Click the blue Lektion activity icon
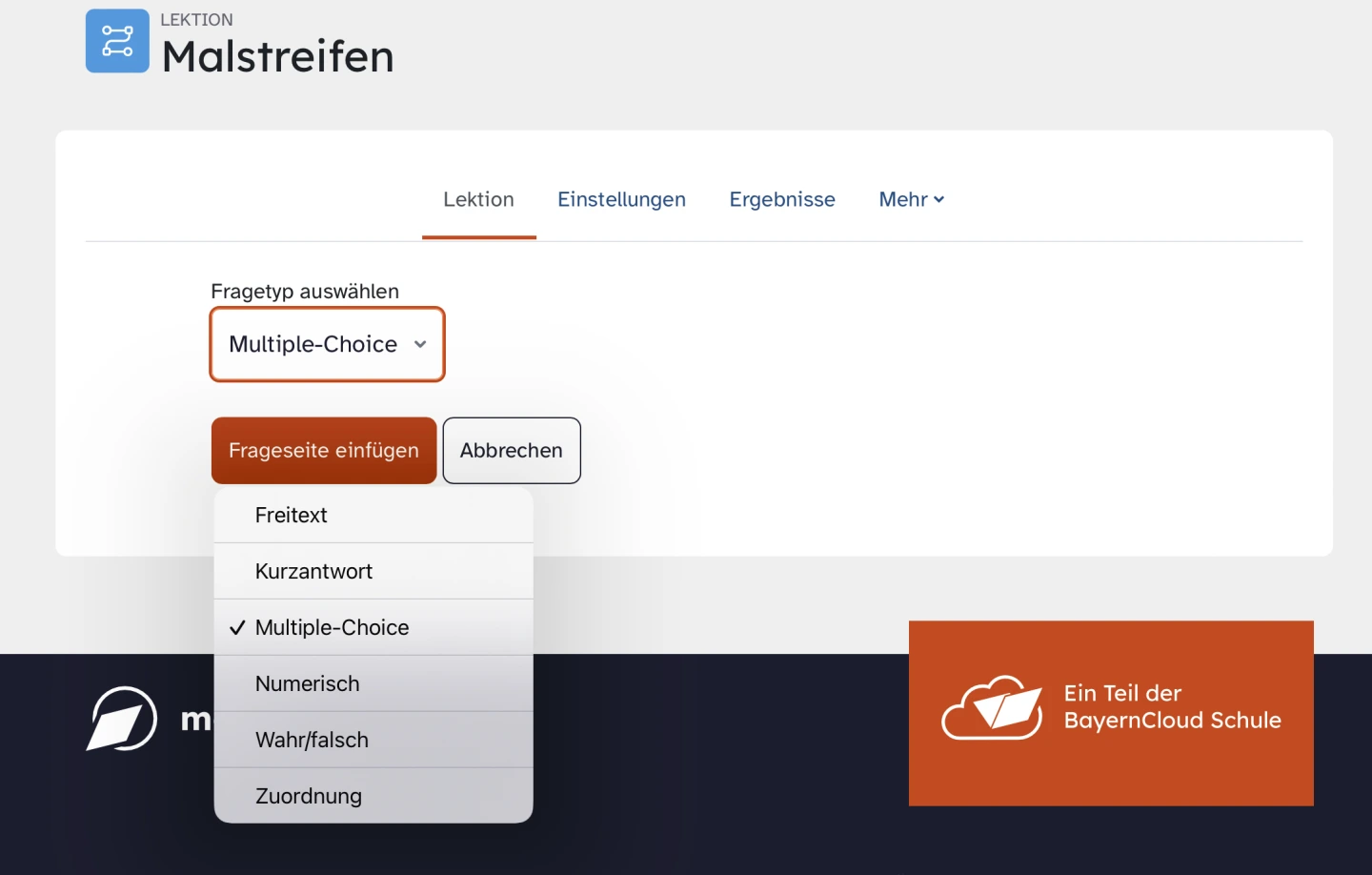 point(117,41)
